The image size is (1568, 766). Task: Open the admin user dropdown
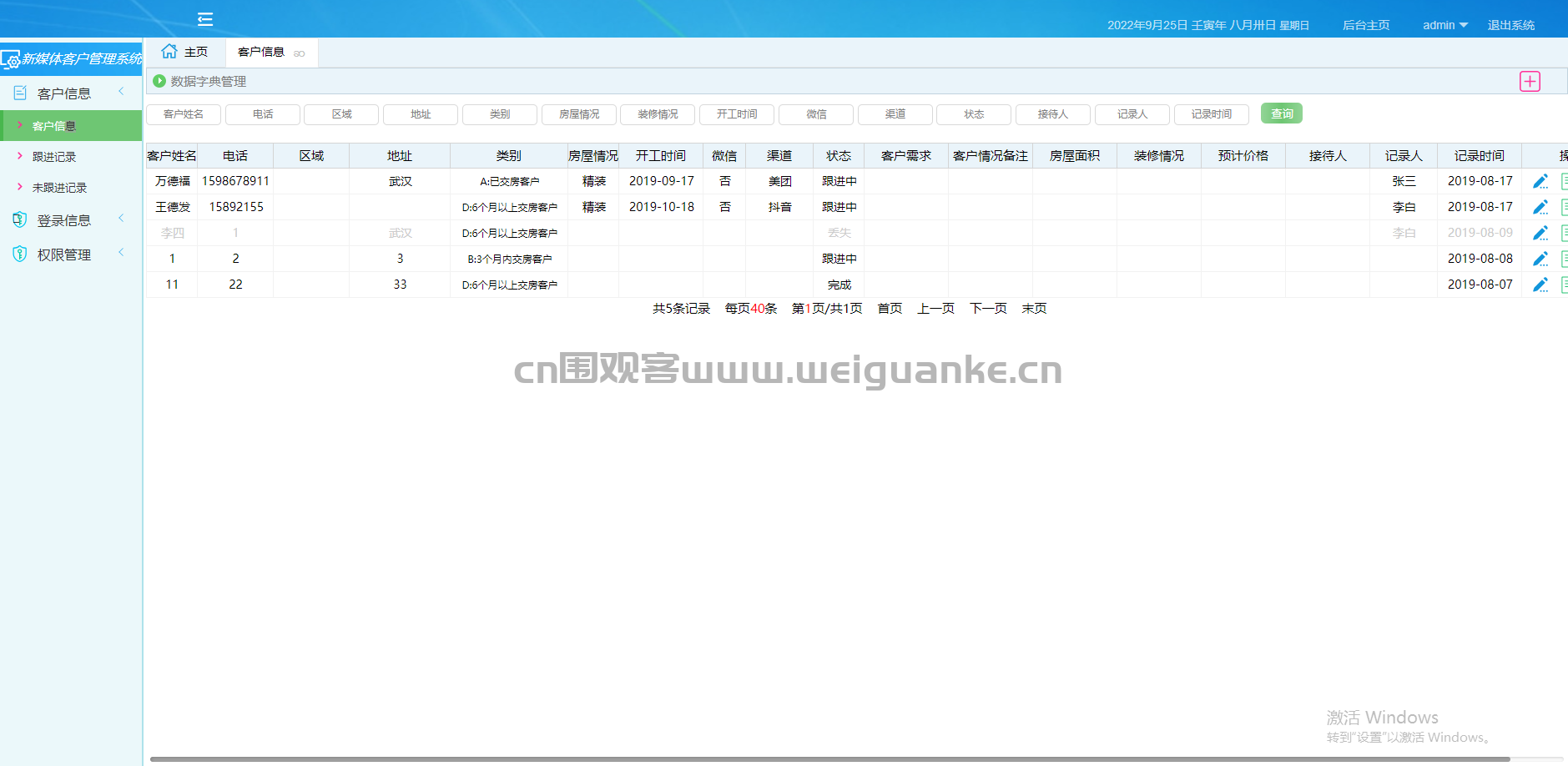coord(1444,25)
